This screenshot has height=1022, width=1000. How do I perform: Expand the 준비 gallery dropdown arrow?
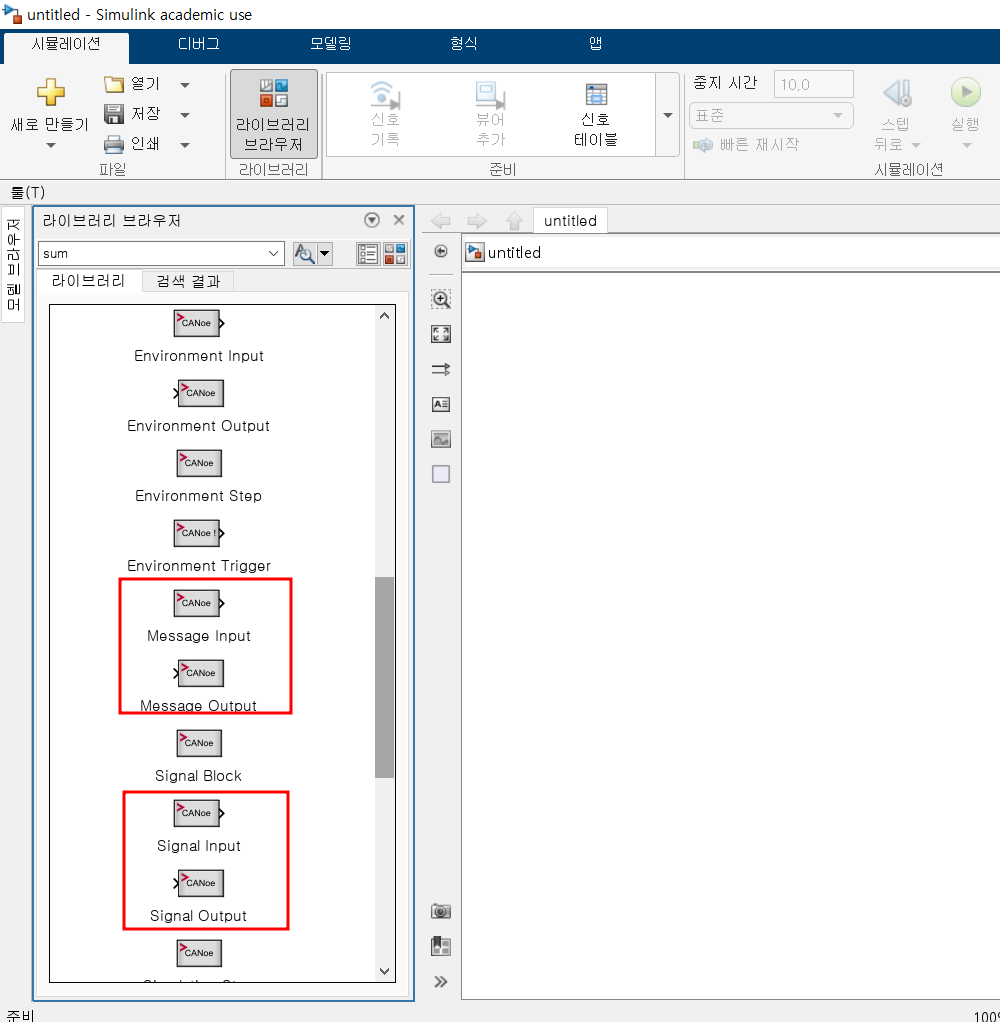pos(668,115)
